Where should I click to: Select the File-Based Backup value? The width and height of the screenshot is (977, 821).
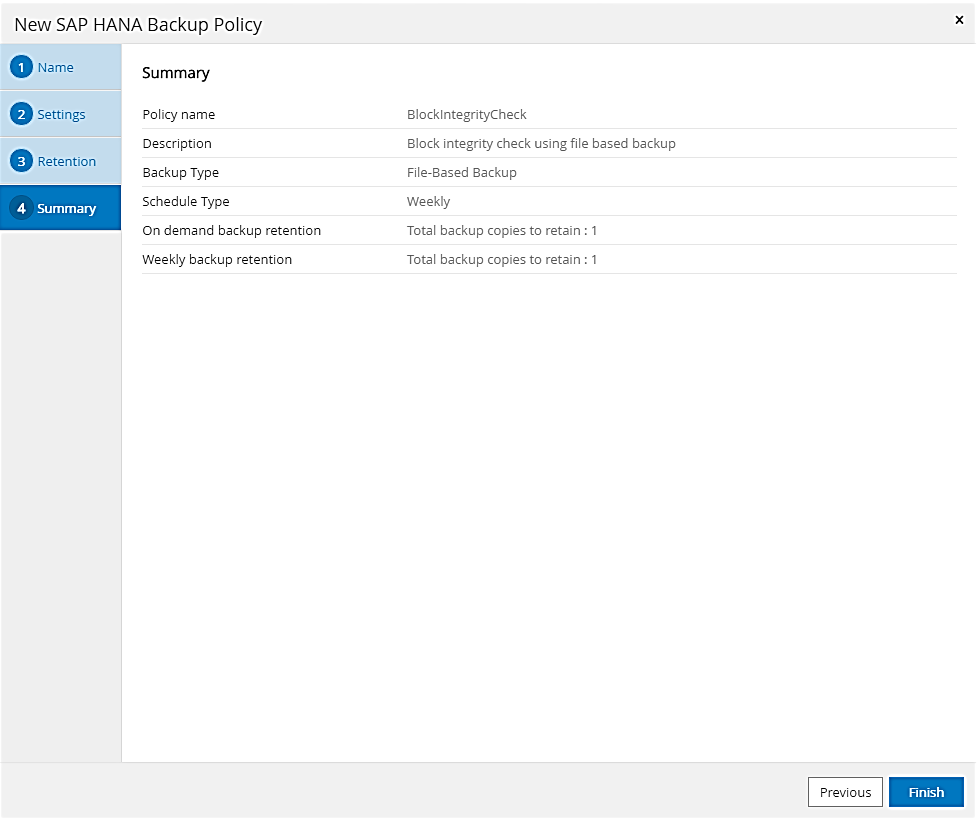(x=461, y=172)
